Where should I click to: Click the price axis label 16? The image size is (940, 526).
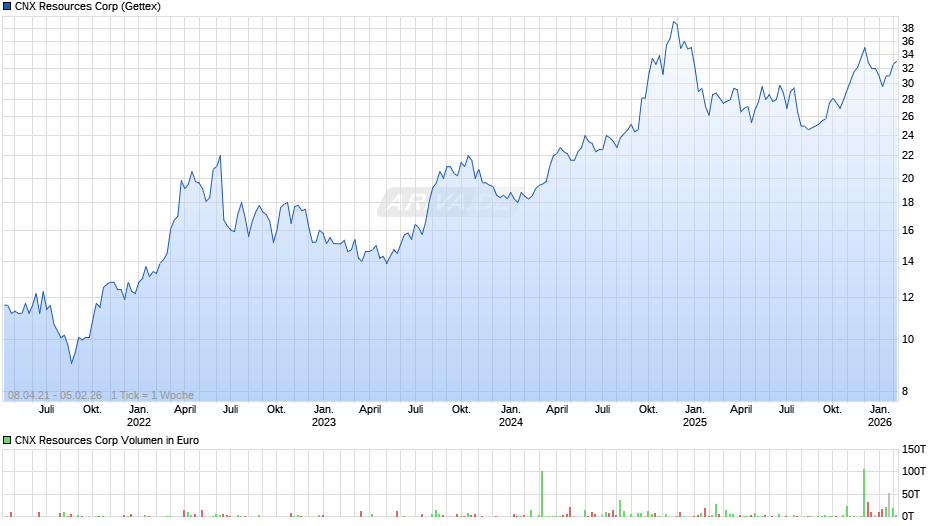[908, 230]
